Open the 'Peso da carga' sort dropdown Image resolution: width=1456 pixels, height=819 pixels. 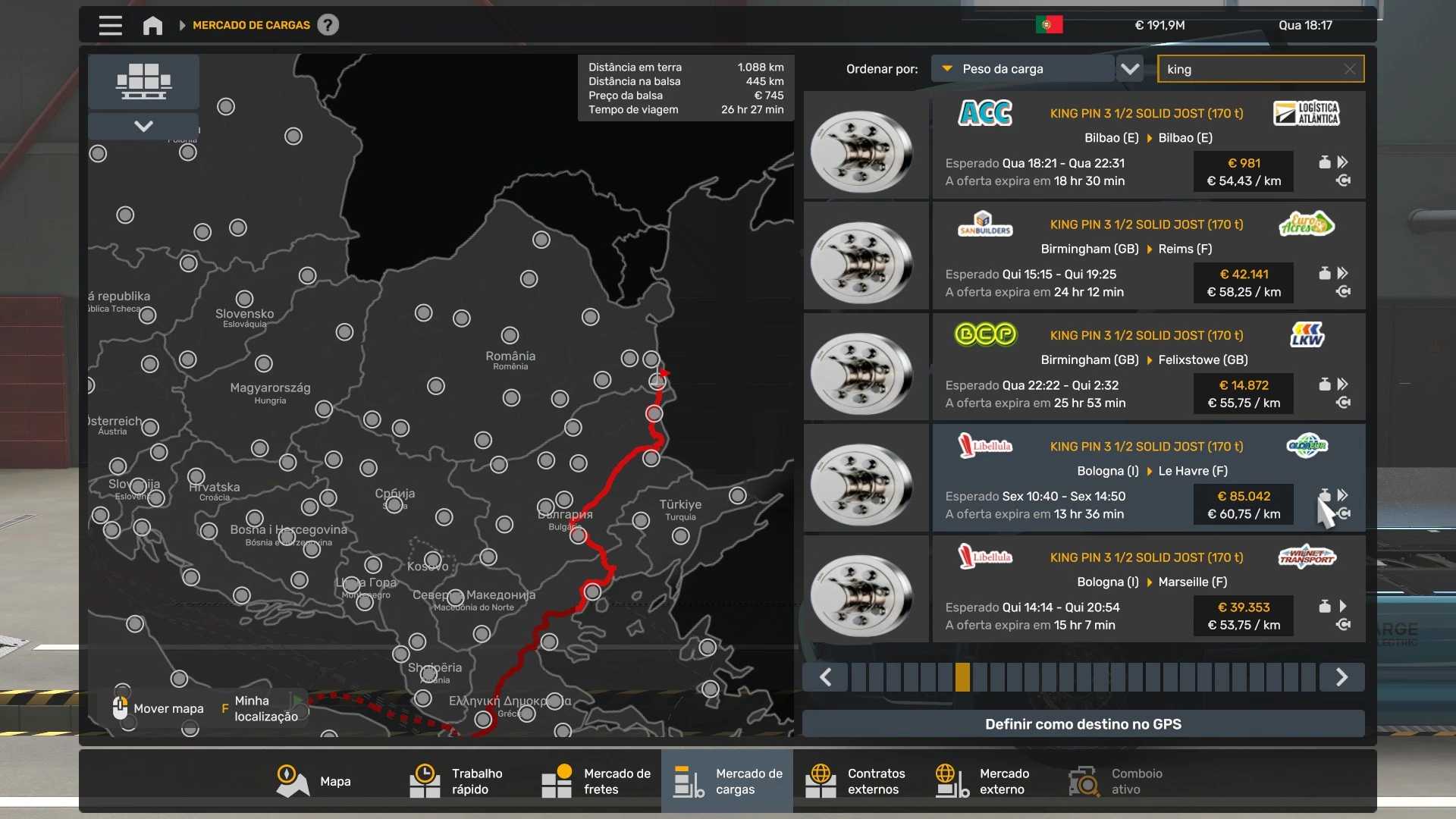click(x=1021, y=69)
